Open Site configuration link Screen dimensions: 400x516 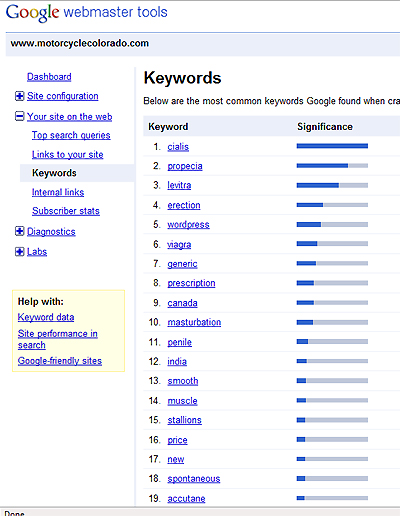[x=63, y=96]
